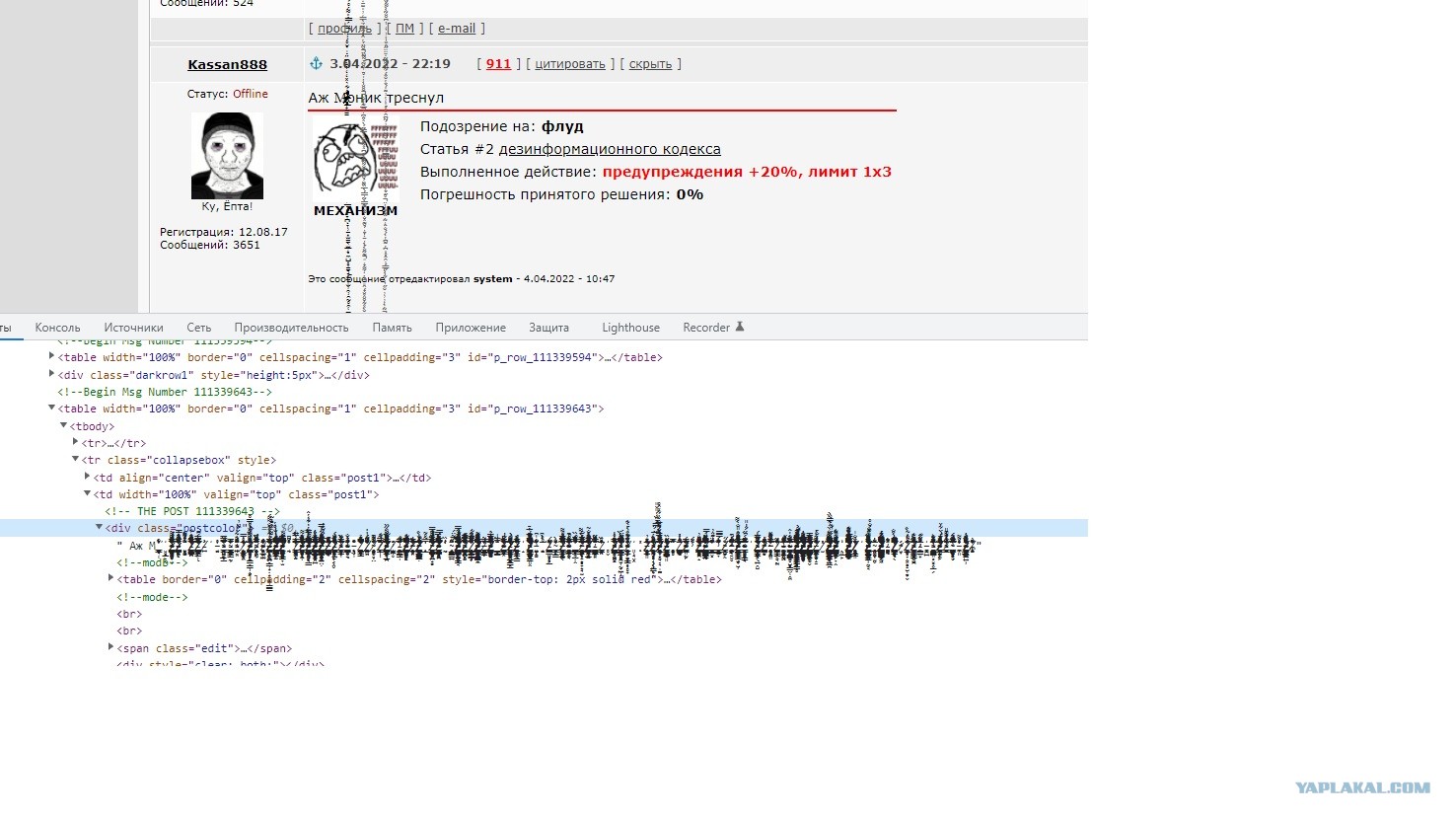Screen dimensions: 1456x817
Task: Expand the collapsed tr node above collapsebox
Action: click(x=75, y=442)
